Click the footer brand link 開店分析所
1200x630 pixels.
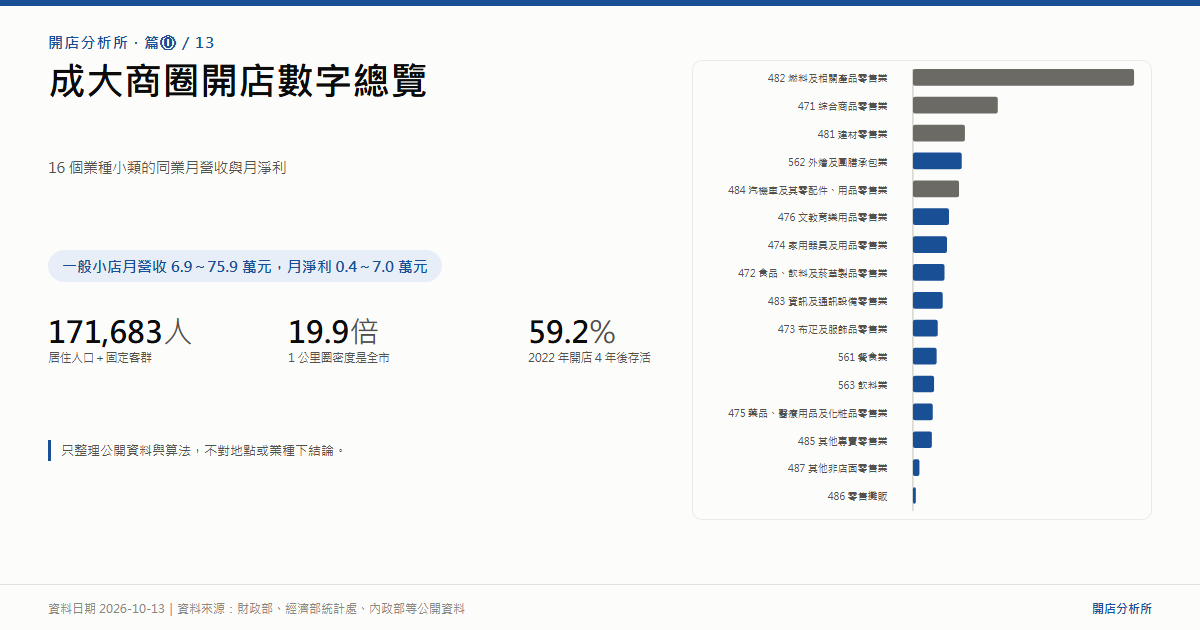[1122, 608]
